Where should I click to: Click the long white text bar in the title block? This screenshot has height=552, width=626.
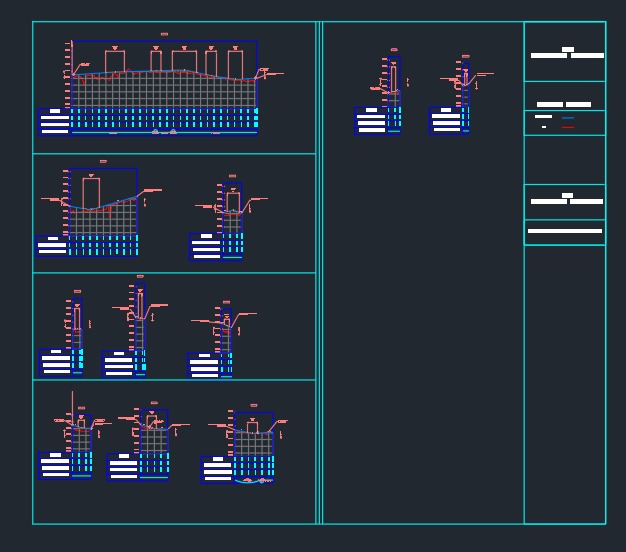[565, 231]
